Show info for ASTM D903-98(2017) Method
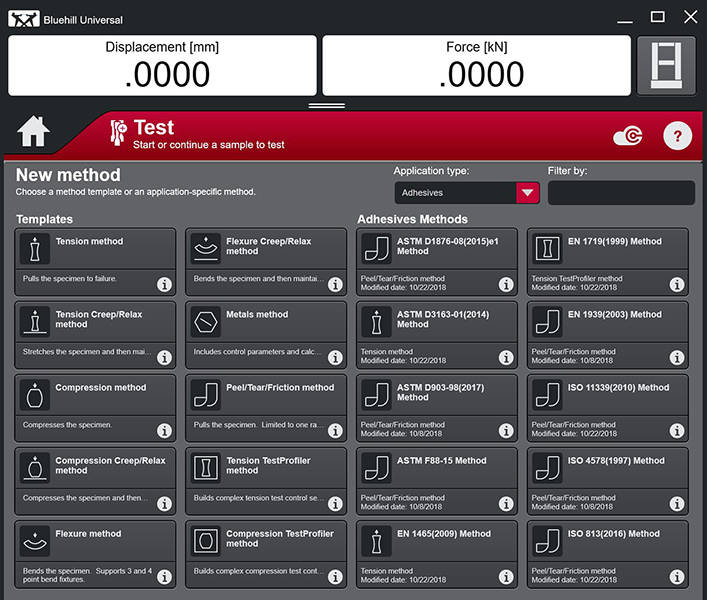707x600 pixels. coord(506,431)
